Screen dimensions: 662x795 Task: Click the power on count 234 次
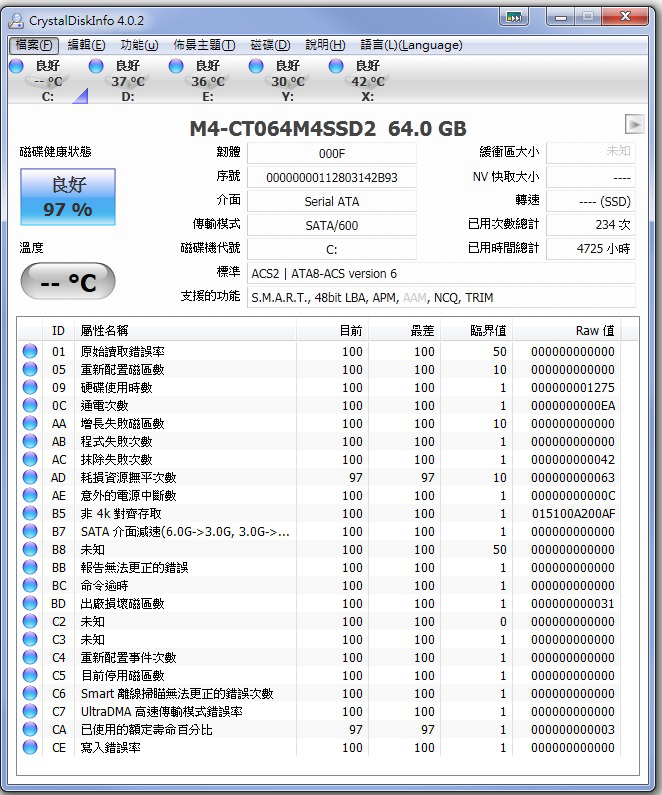point(591,225)
